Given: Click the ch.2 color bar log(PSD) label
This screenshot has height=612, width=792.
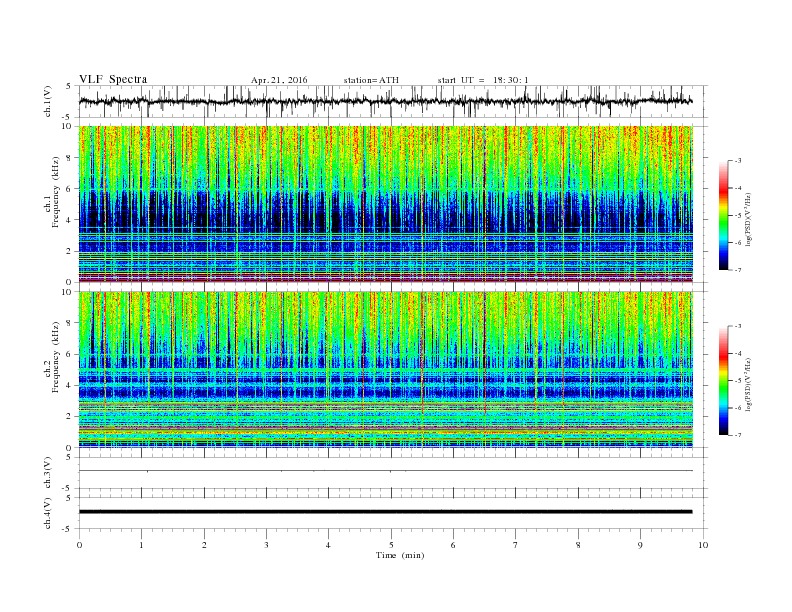Looking at the screenshot, I should [x=748, y=384].
